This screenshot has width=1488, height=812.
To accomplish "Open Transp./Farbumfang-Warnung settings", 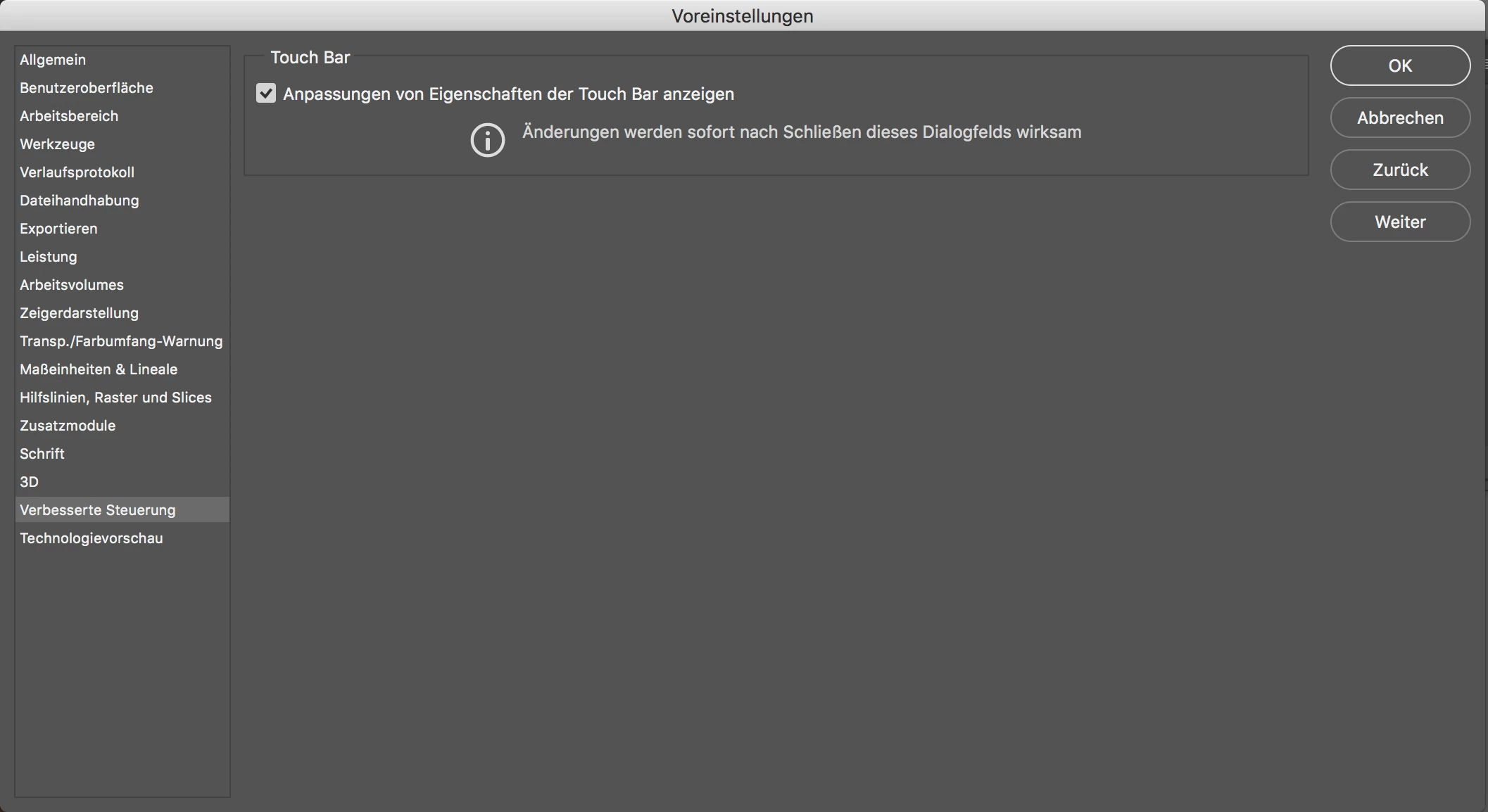I will coord(121,341).
